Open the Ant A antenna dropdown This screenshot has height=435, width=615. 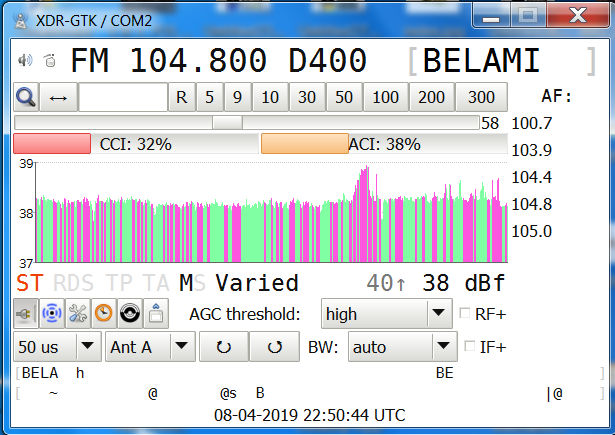coord(150,347)
